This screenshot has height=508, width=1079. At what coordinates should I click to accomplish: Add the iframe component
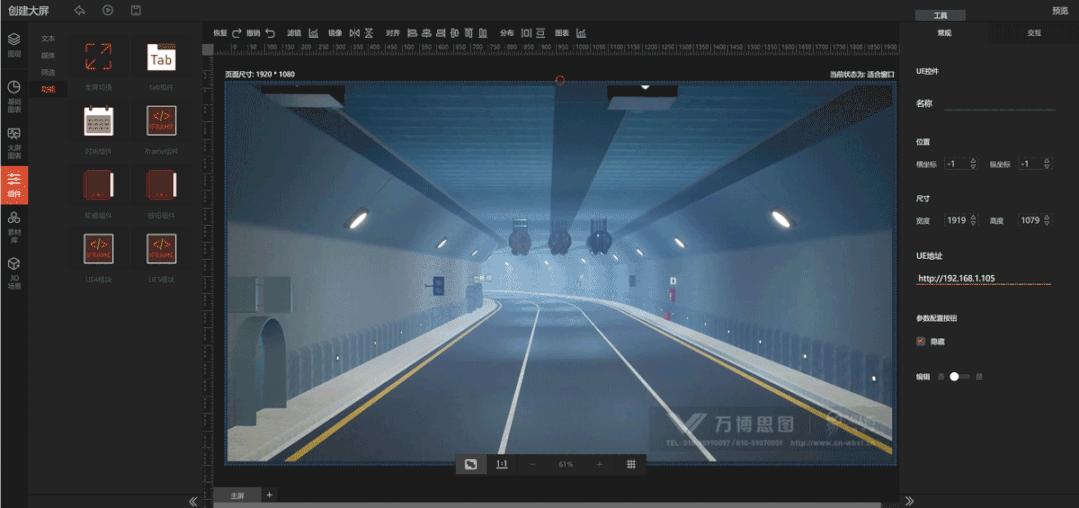click(x=161, y=121)
